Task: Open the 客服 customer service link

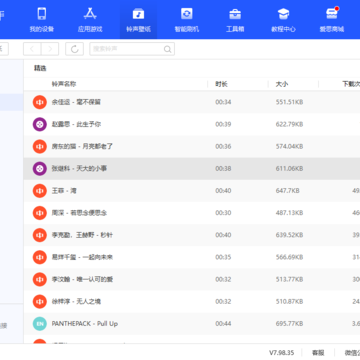Action: [318, 353]
